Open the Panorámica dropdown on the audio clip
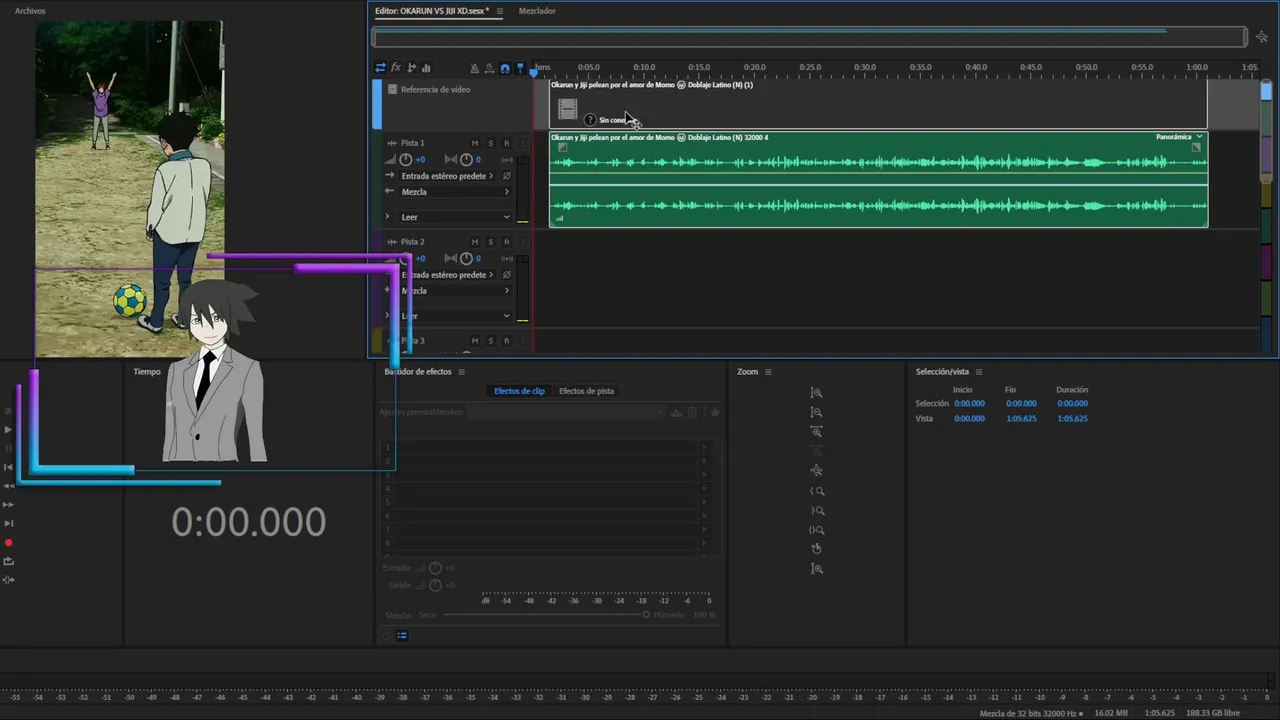1280x720 pixels. [1179, 137]
